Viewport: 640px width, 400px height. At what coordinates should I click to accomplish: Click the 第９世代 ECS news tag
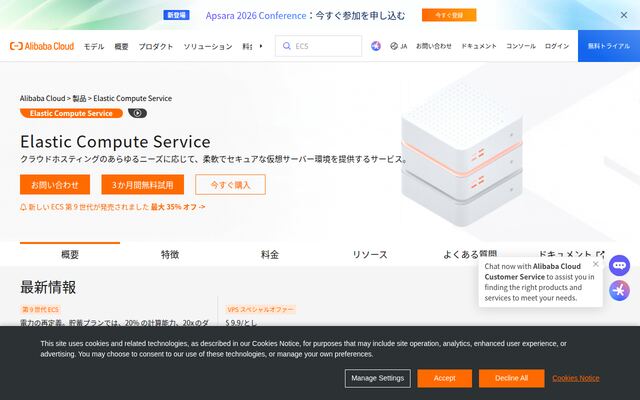click(x=40, y=309)
